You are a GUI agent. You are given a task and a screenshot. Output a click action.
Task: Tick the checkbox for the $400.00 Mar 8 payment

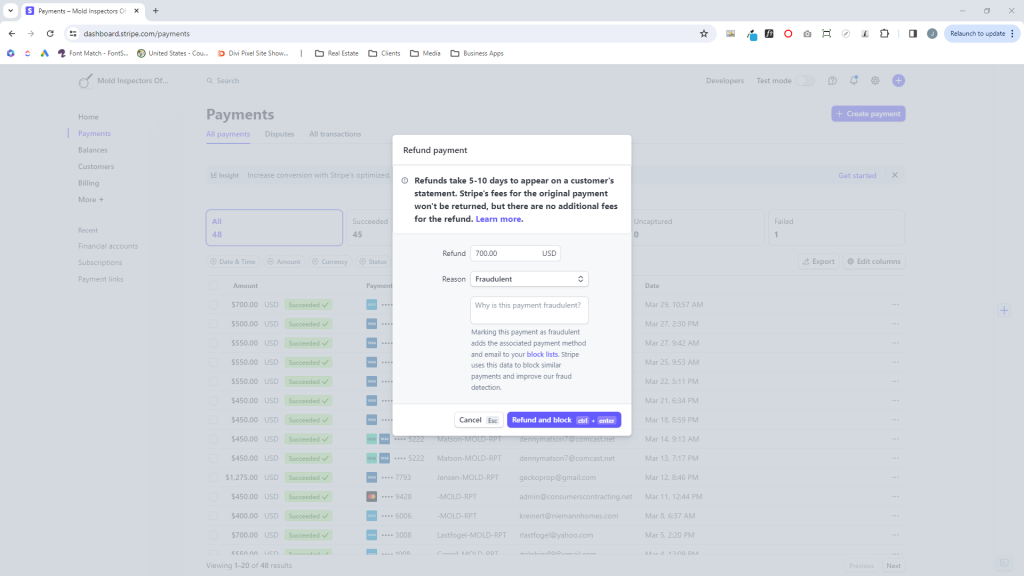click(214, 516)
